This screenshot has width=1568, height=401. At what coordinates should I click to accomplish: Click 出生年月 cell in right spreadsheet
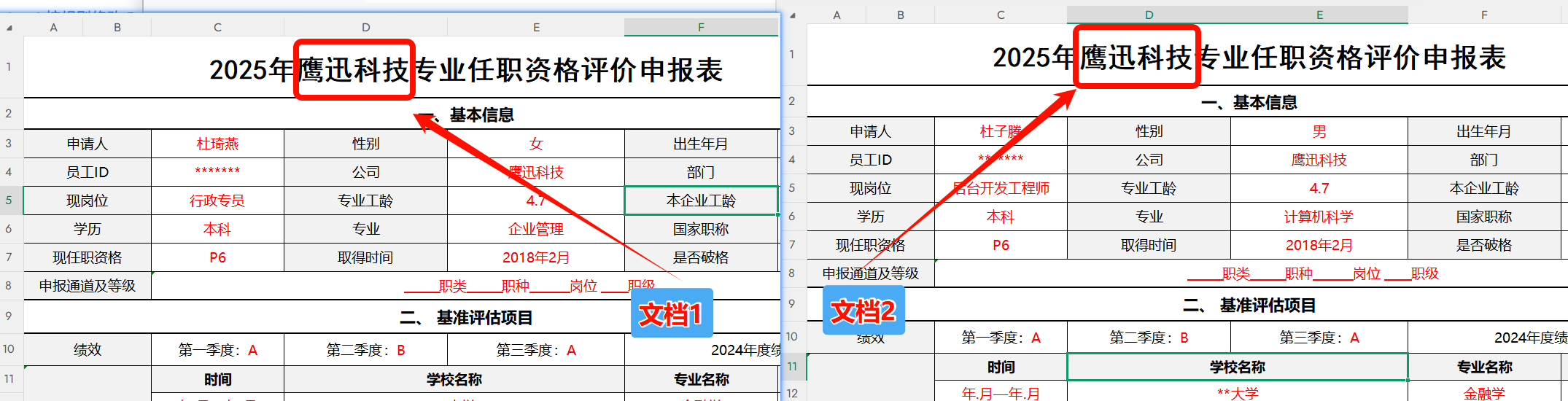(x=1484, y=131)
